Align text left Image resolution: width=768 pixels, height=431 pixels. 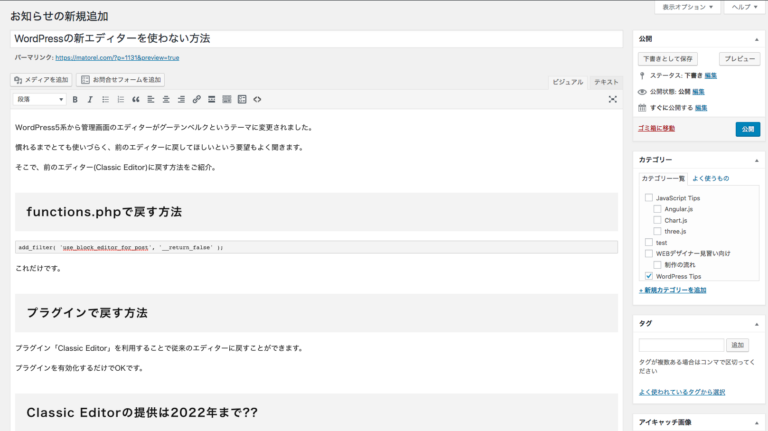(x=151, y=99)
